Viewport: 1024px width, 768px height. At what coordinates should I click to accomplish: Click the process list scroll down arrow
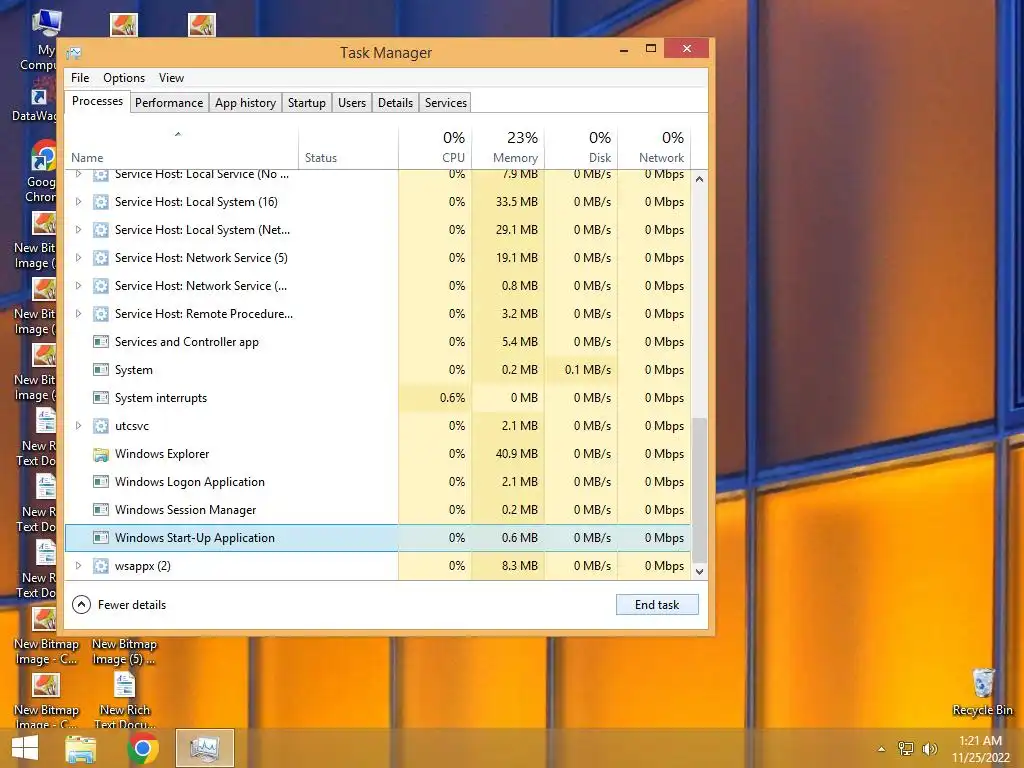[x=699, y=571]
